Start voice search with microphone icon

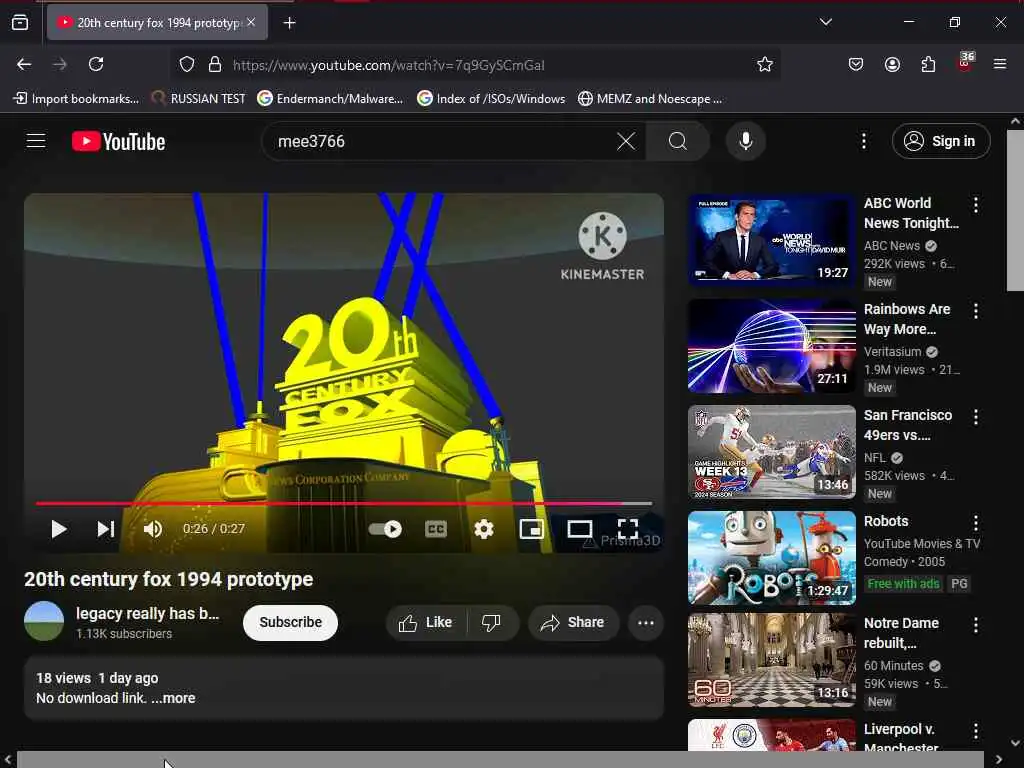[746, 141]
